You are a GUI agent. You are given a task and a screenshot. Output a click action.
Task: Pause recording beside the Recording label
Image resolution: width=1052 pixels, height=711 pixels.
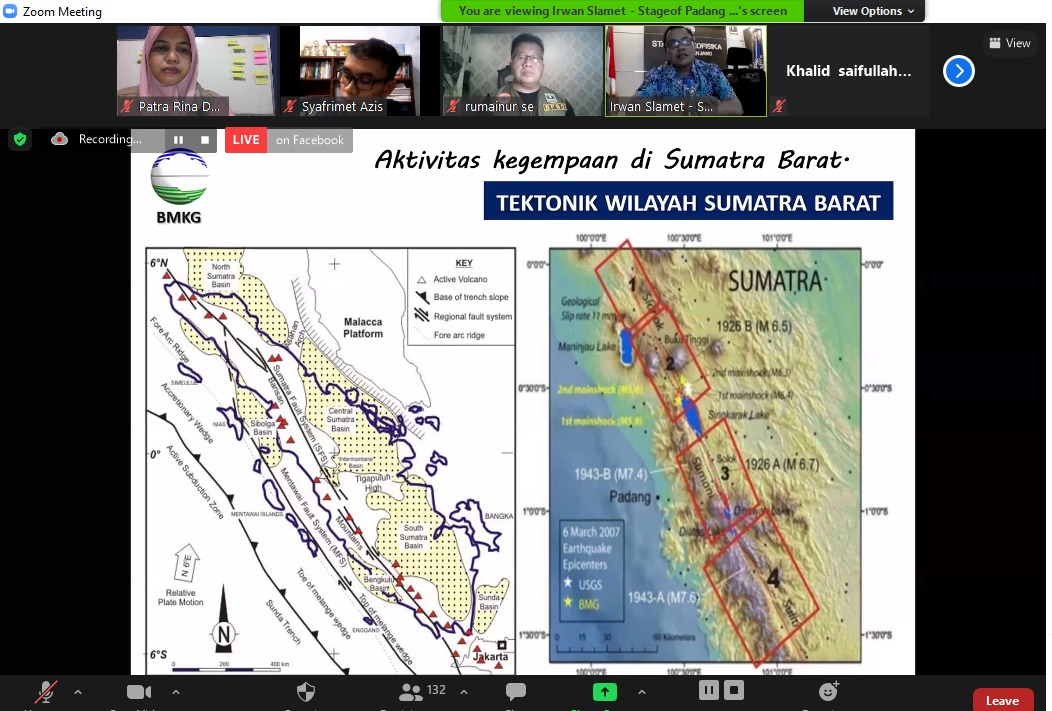[x=178, y=140]
